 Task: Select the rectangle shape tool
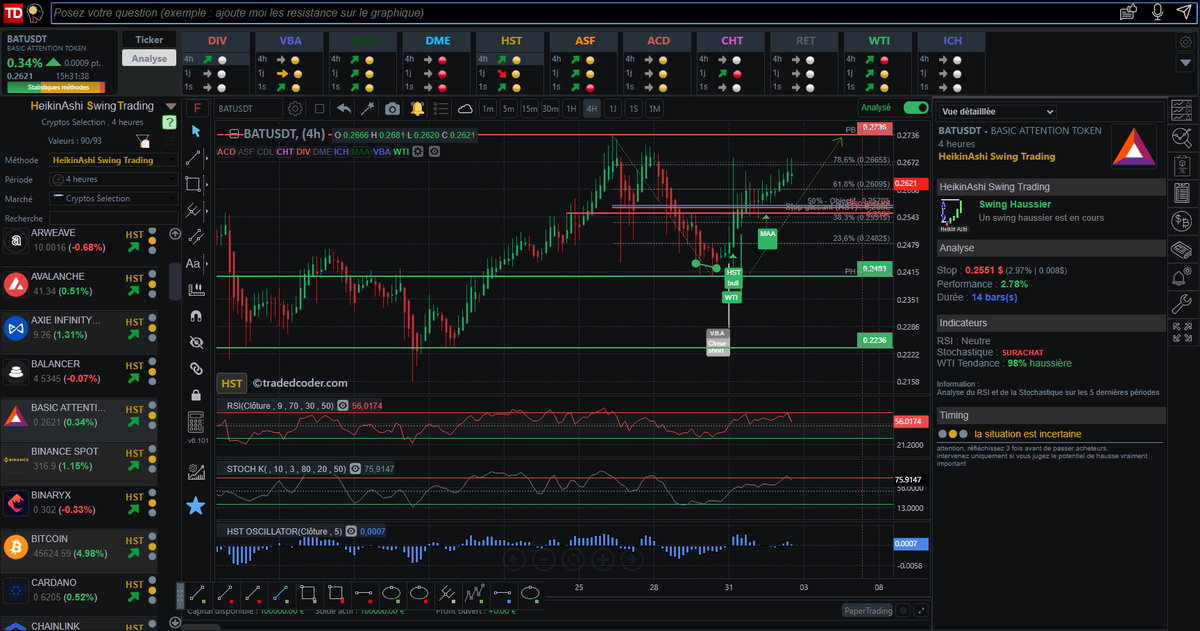tap(194, 184)
